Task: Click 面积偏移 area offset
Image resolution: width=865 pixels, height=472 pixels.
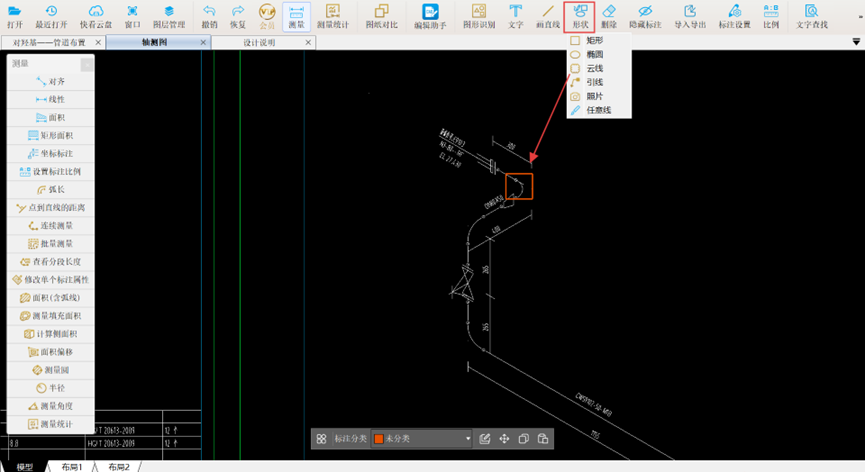Action: point(51,352)
